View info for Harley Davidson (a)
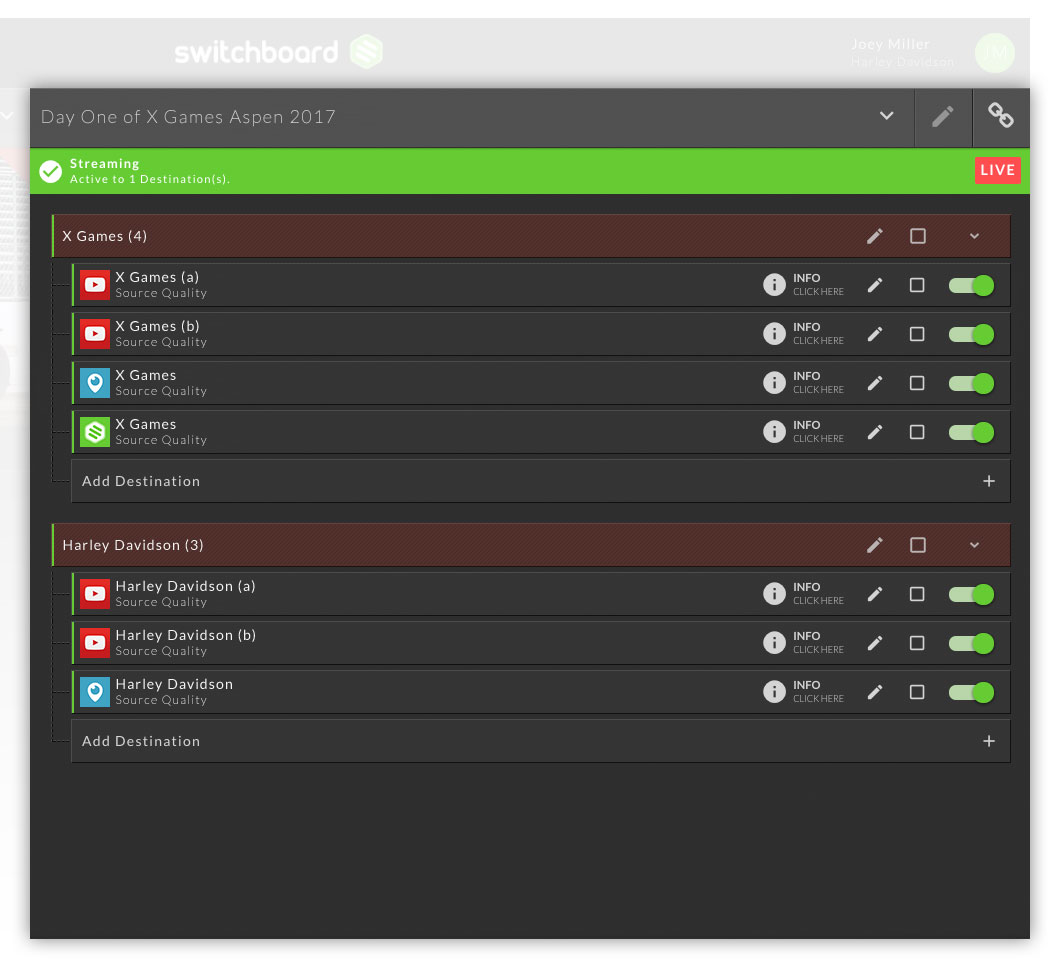 click(803, 594)
